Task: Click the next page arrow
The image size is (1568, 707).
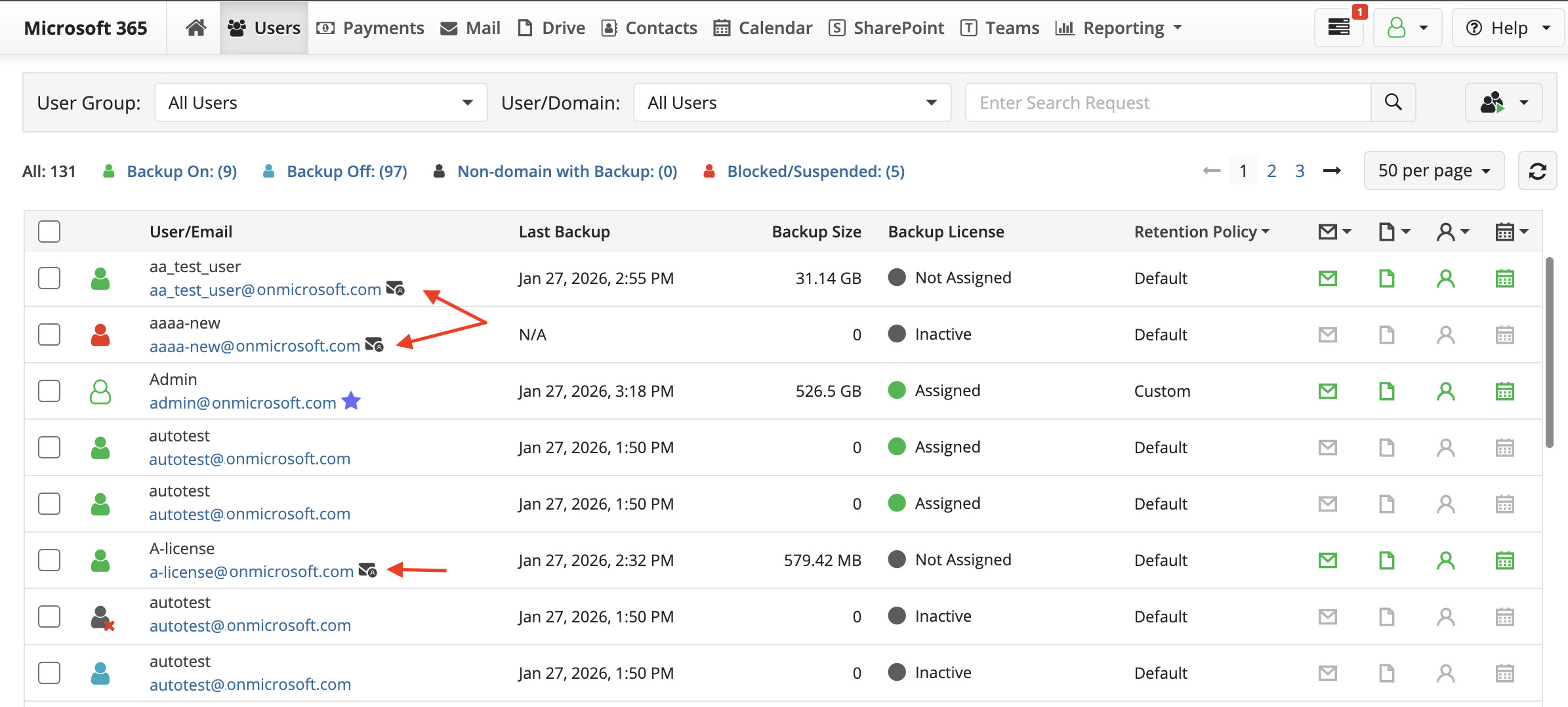Action: pos(1332,171)
